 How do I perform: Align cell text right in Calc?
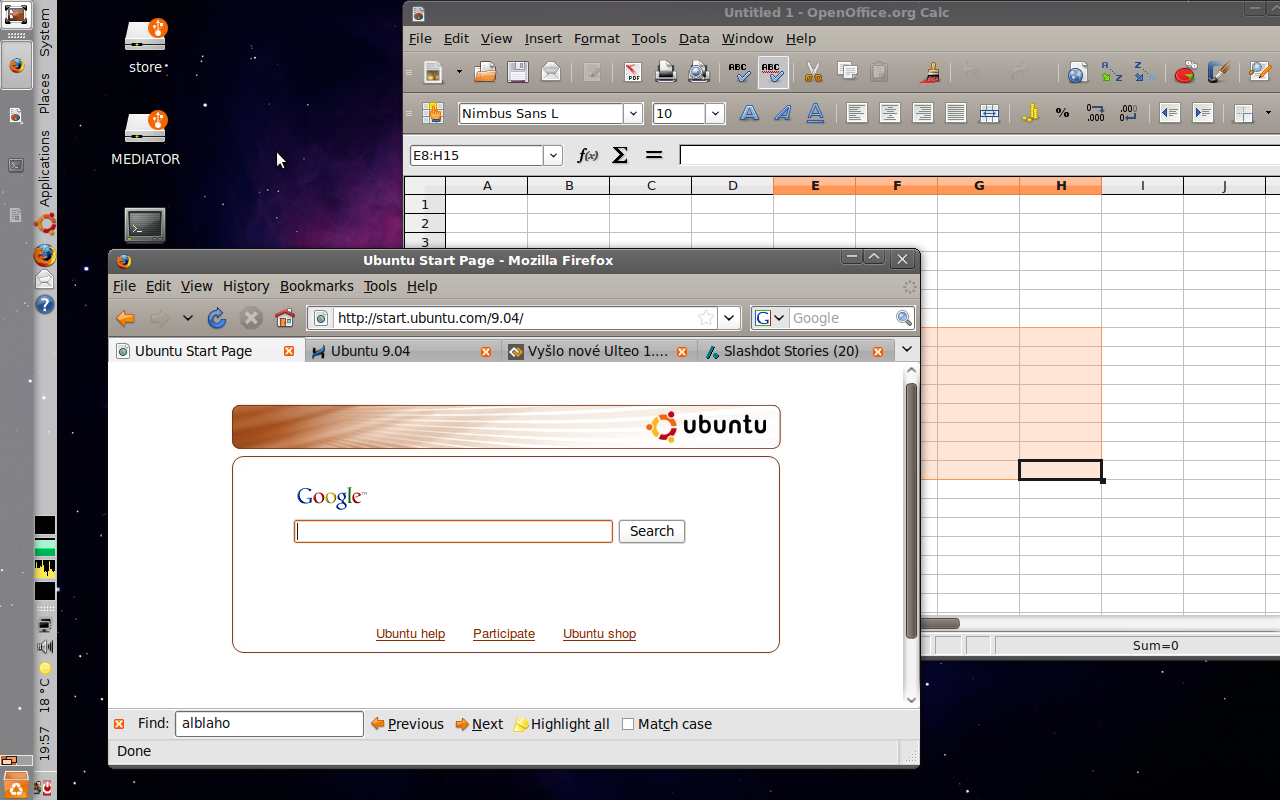(x=922, y=113)
